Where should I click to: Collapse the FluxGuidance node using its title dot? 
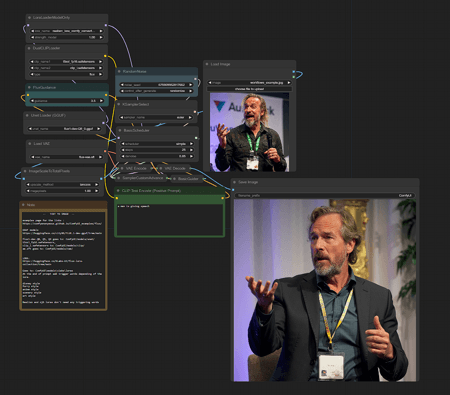[x=30, y=87]
